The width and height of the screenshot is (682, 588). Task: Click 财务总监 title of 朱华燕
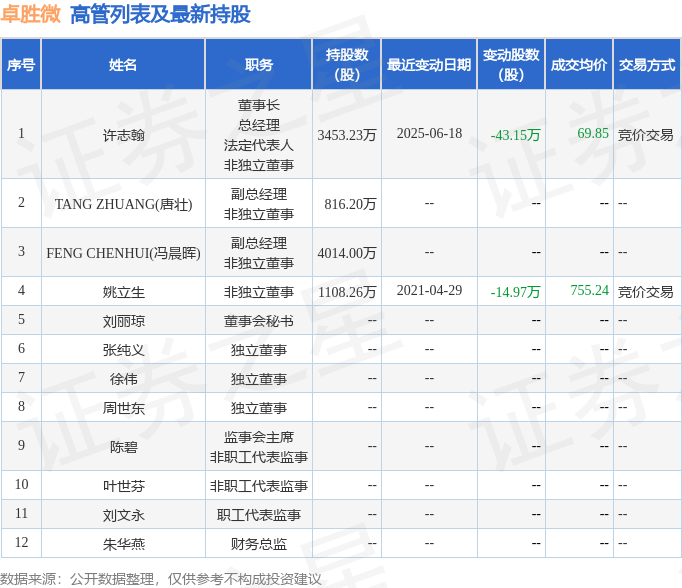(x=259, y=544)
